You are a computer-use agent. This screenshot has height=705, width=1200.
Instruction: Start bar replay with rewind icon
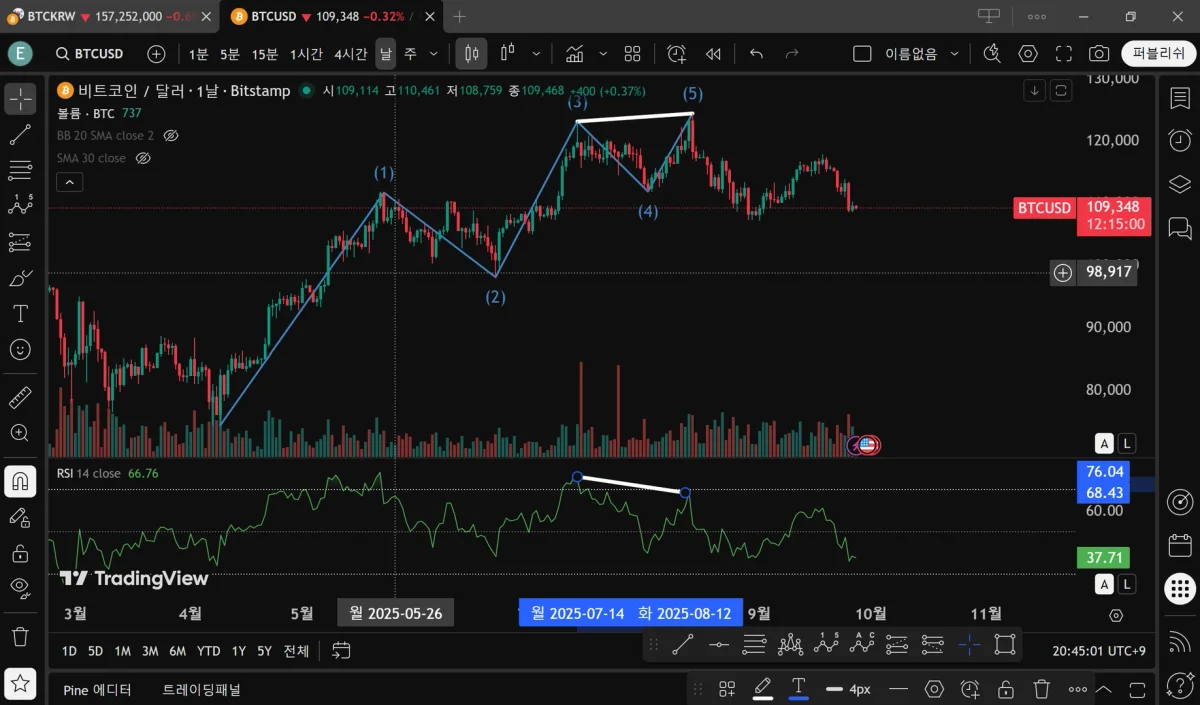coord(714,53)
